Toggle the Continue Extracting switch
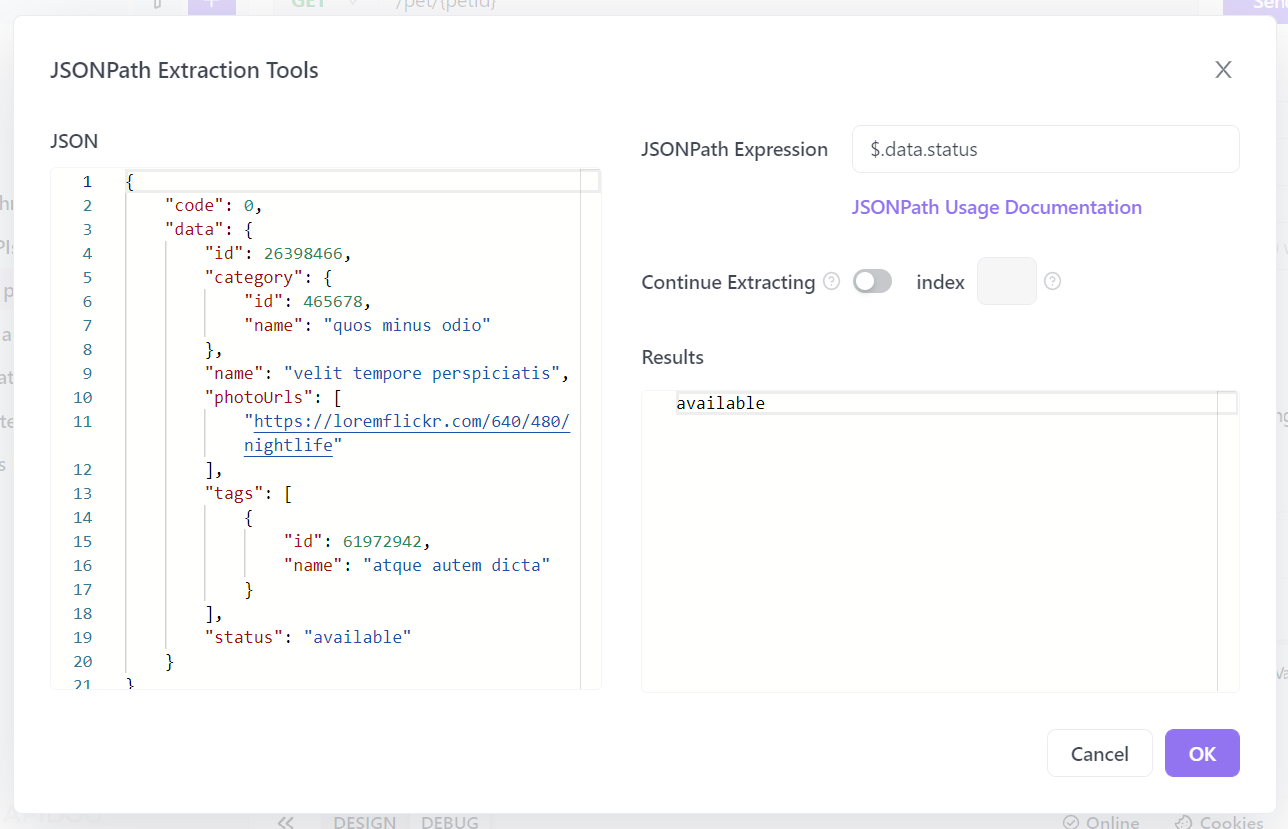1288x829 pixels. tap(872, 282)
